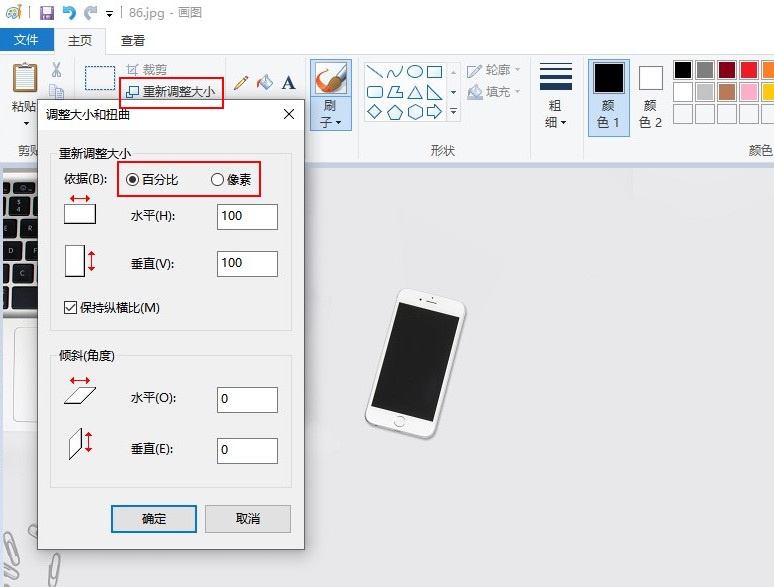Close the 调整大小和扭曲 dialog
Image resolution: width=774 pixels, height=587 pixels.
[289, 115]
